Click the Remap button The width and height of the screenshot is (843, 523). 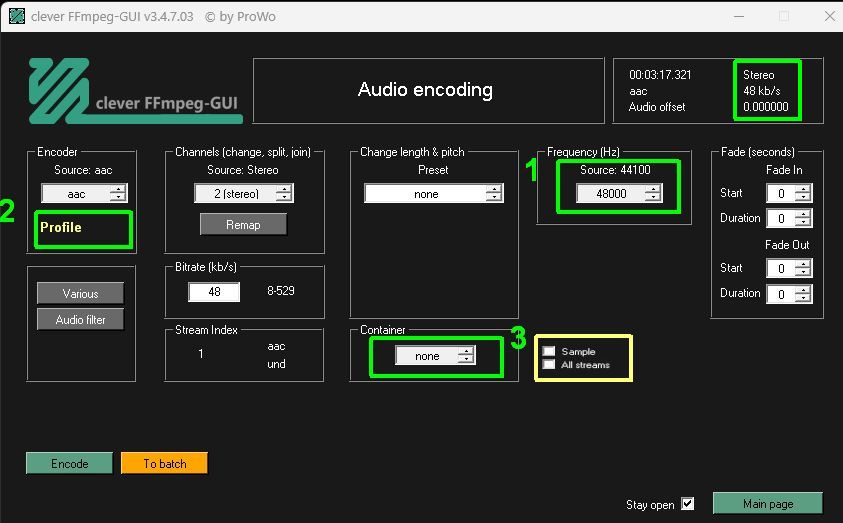[x=243, y=225]
